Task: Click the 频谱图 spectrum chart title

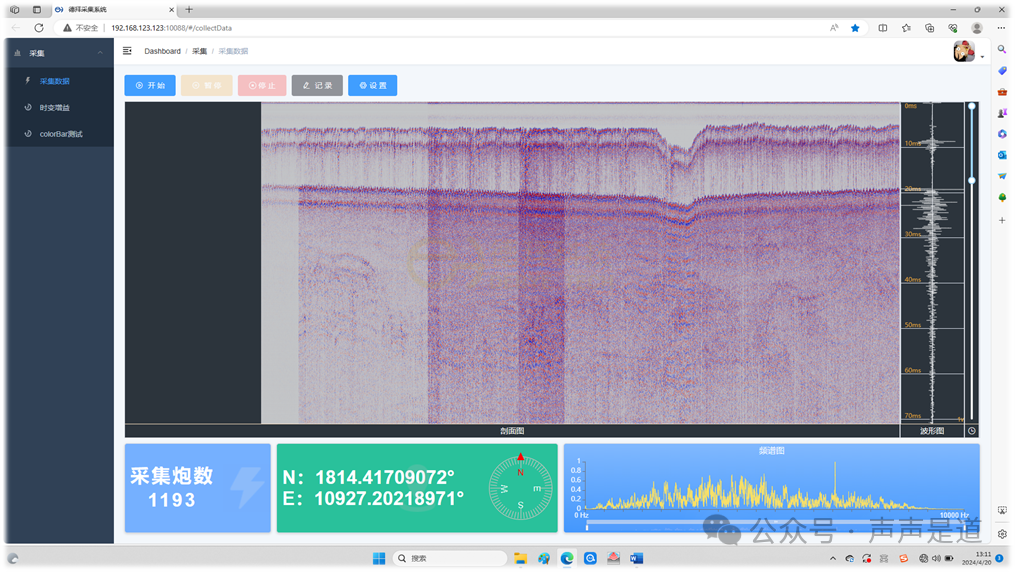Action: pos(772,450)
